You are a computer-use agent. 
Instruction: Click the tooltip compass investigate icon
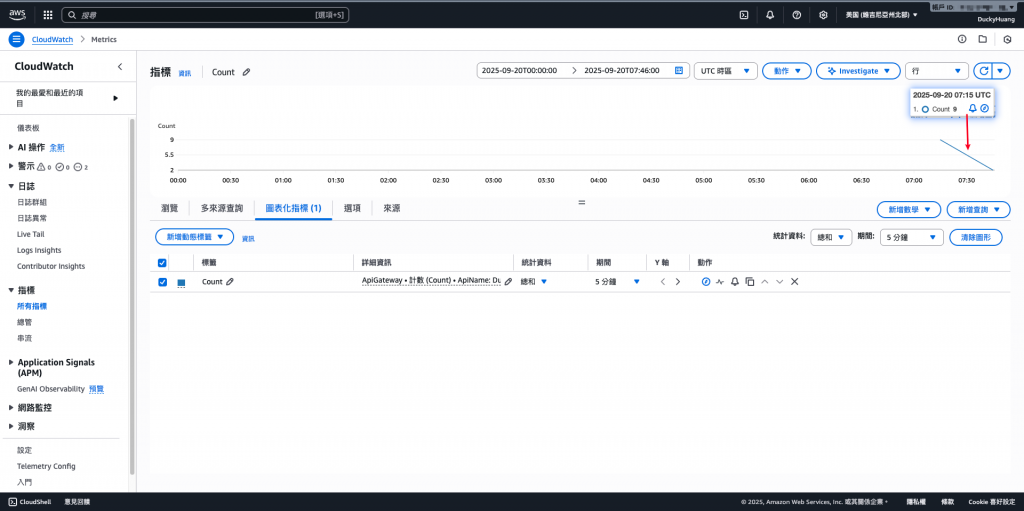[x=985, y=108]
